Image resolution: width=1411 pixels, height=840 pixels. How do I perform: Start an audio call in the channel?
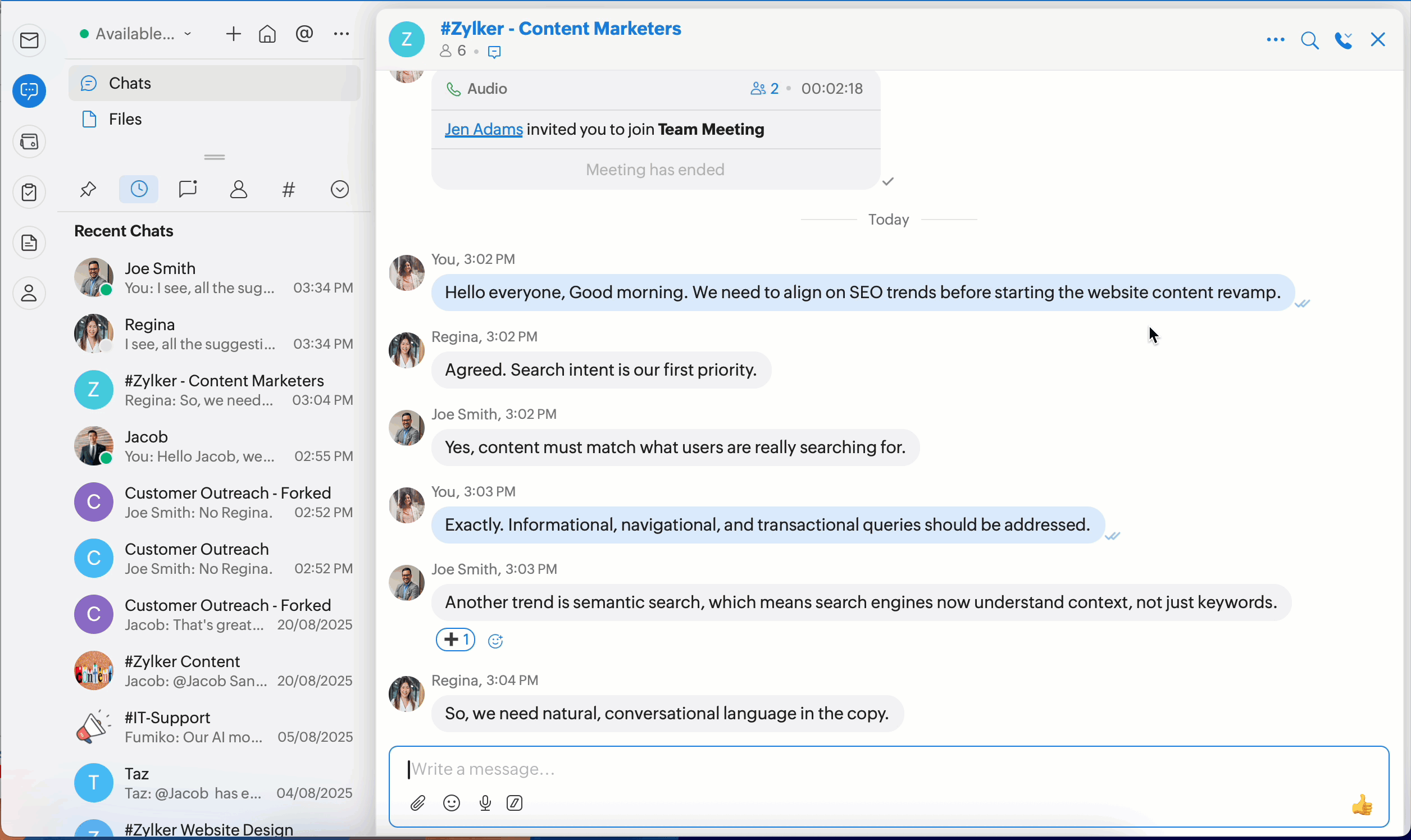(x=1344, y=40)
